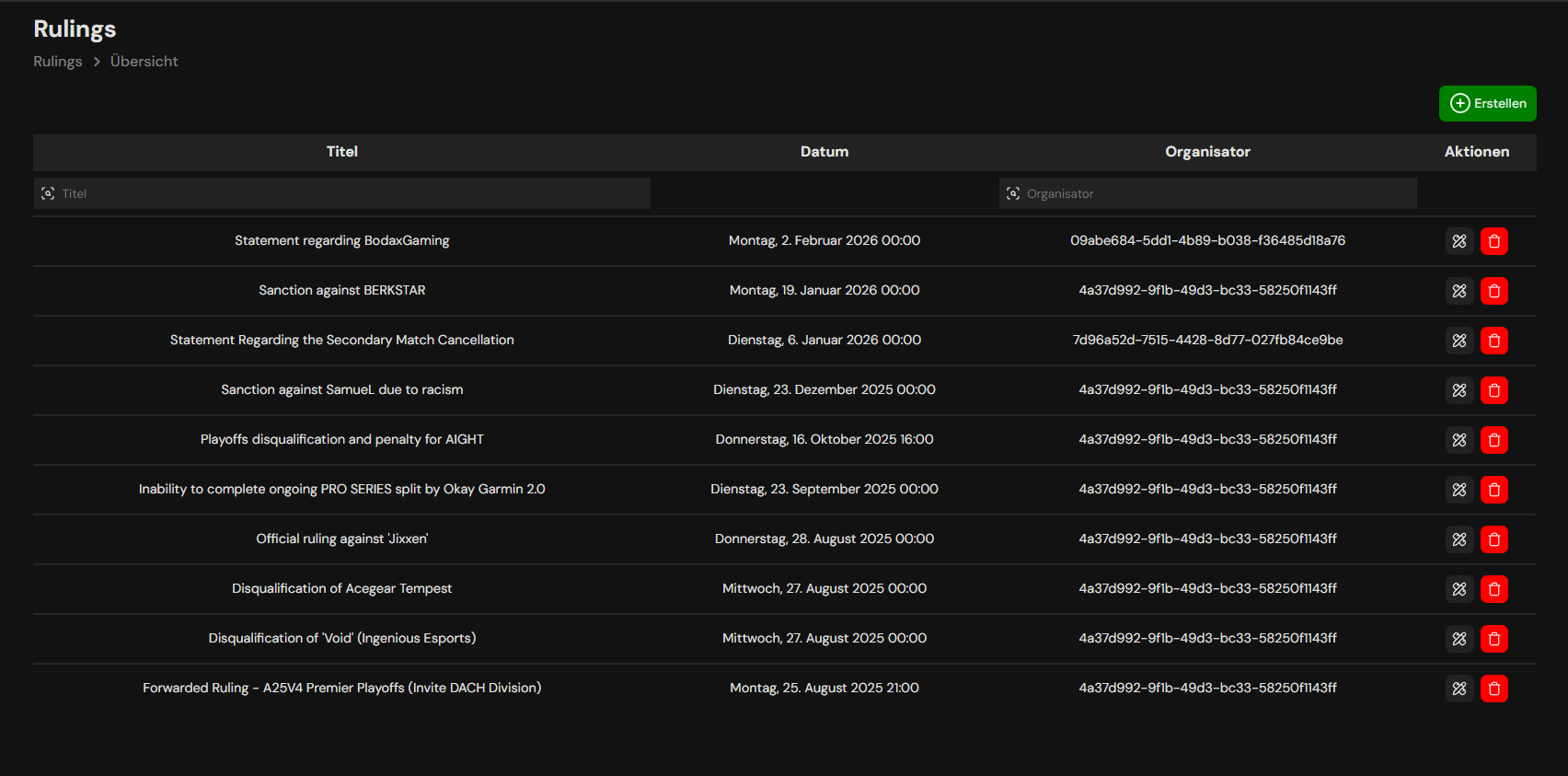The height and width of the screenshot is (776, 1568).
Task: Select organizer ID 7d96a52d-7515-4428-8d77-027fb84ce9be
Action: [x=1207, y=340]
